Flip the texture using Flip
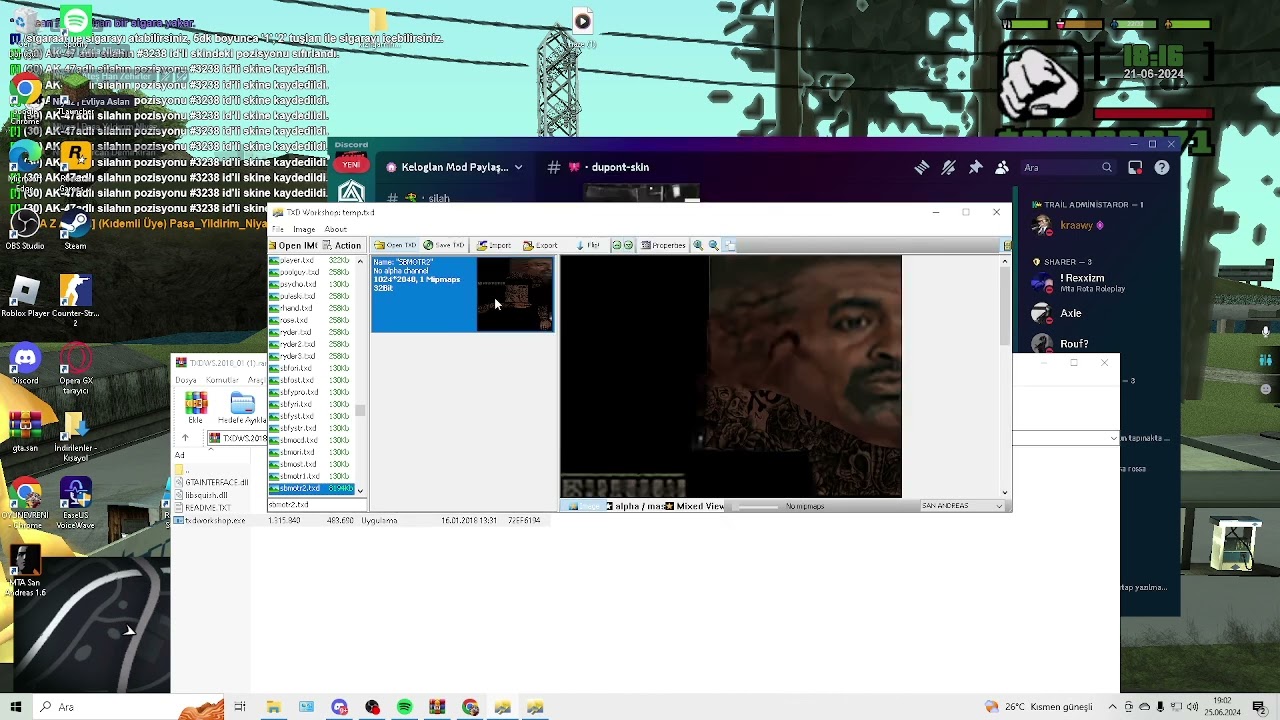Image resolution: width=1280 pixels, height=720 pixels. (x=588, y=245)
